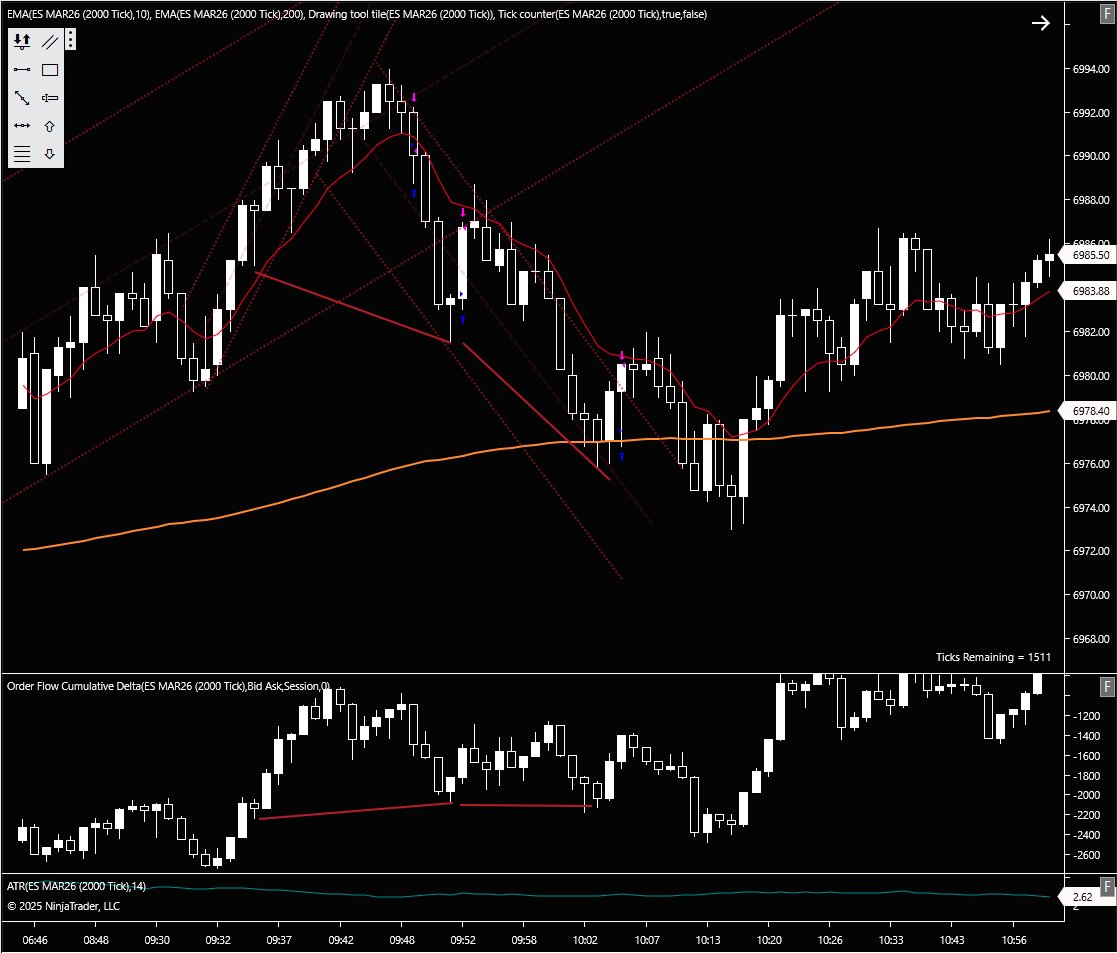Select the Arrow Up marker tool
This screenshot has width=1117, height=953.
50,124
